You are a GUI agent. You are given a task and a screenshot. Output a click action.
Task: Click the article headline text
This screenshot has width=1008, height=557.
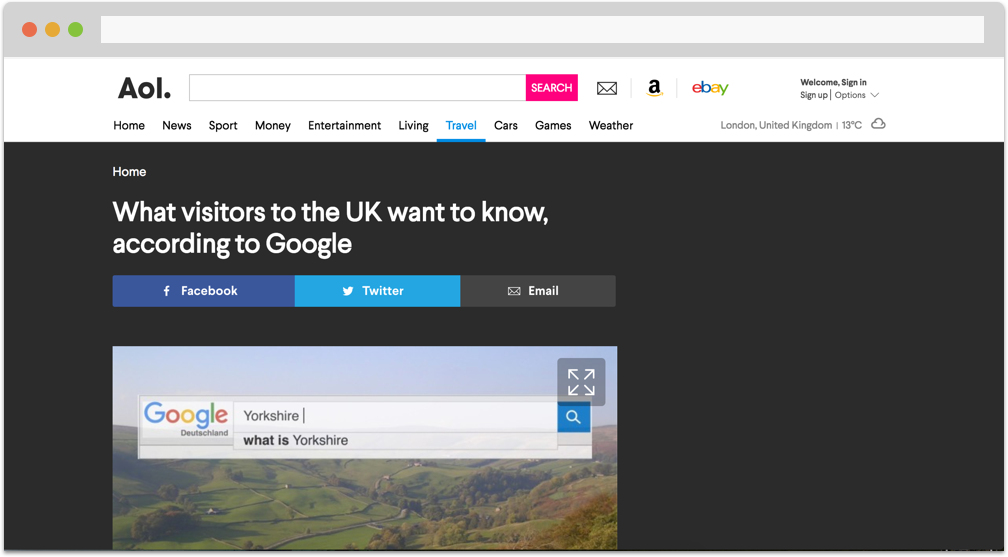point(330,228)
